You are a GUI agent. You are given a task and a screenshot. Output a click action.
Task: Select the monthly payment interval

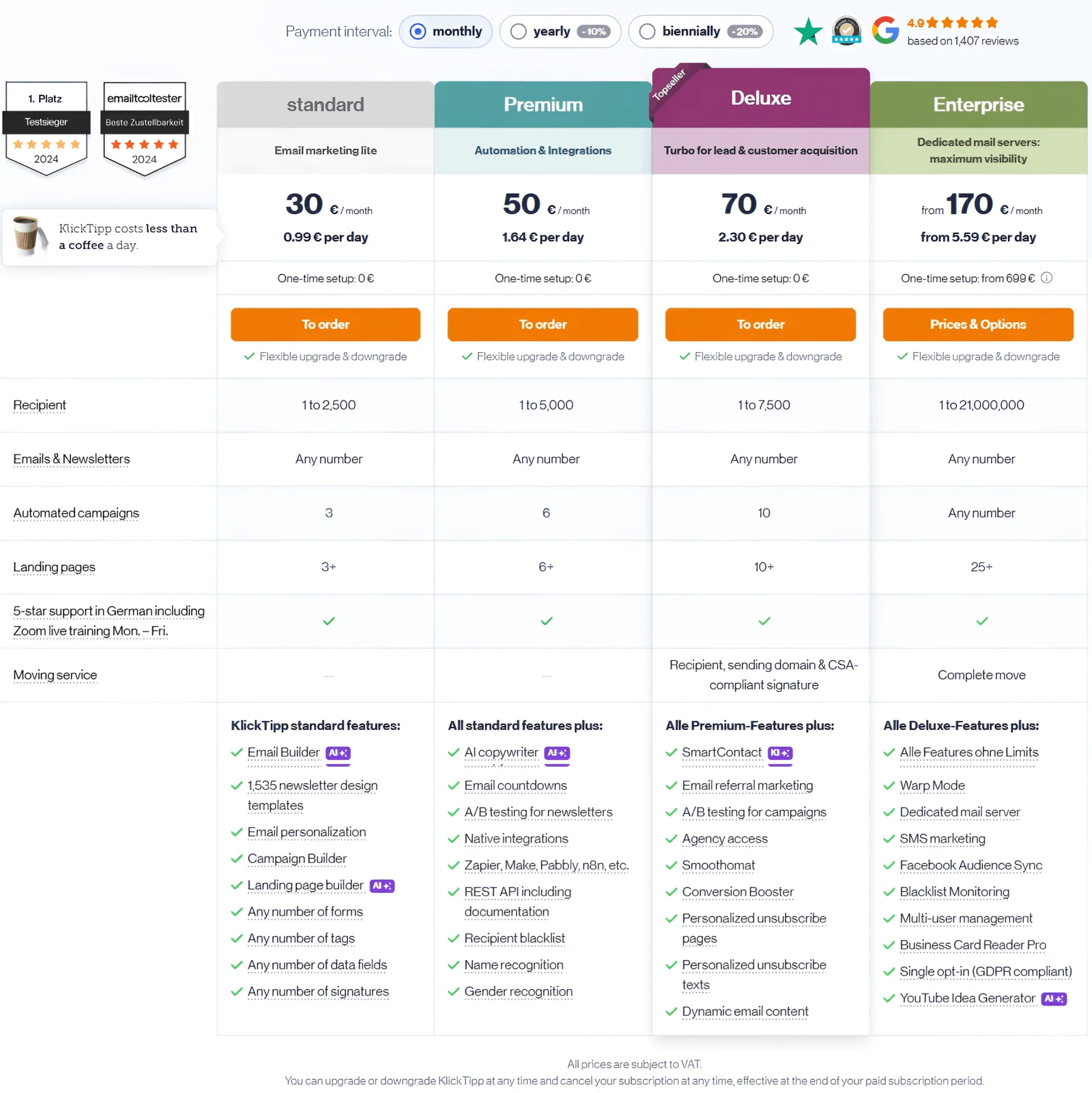click(x=418, y=31)
